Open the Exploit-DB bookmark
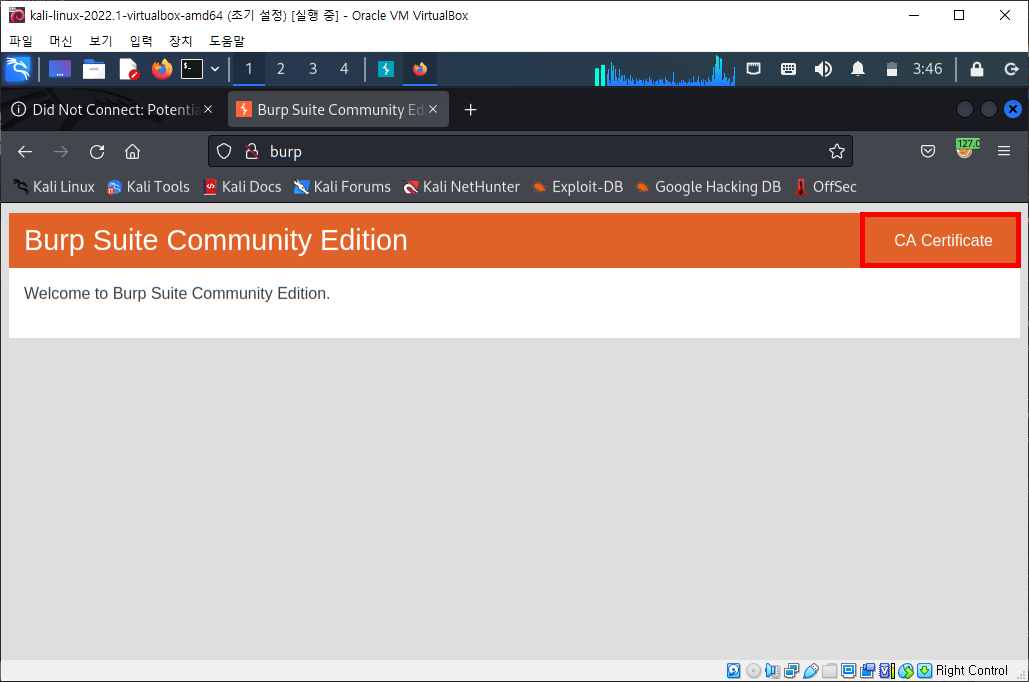The height and width of the screenshot is (682, 1029). 578,187
